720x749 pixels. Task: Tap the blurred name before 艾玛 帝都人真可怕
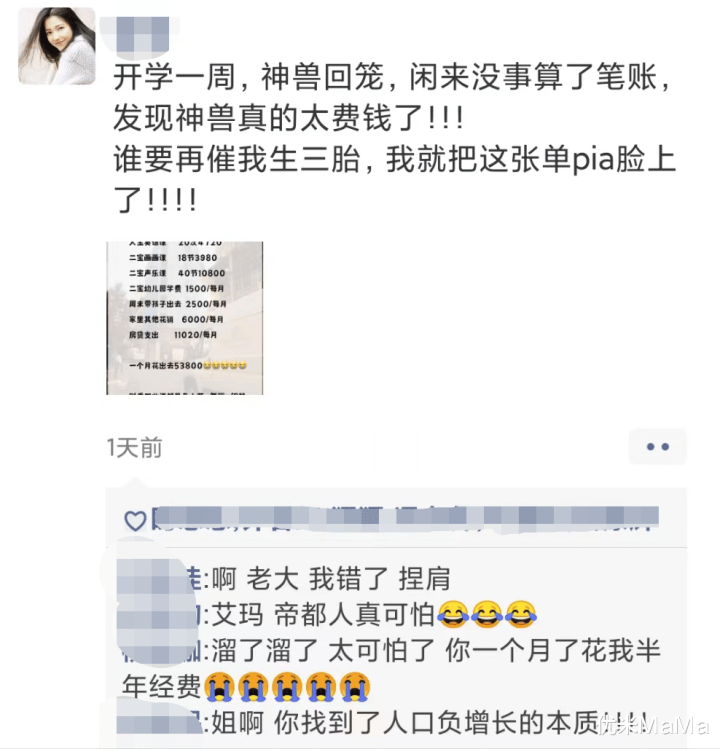[158, 615]
